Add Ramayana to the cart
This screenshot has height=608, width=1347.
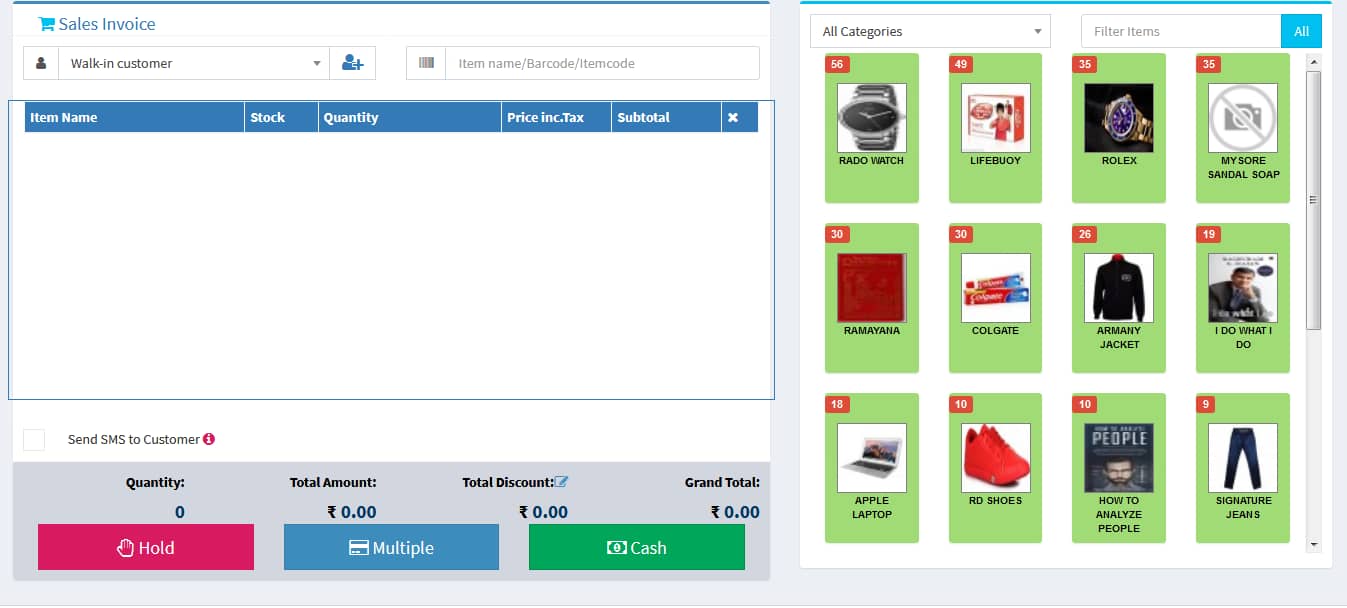click(872, 298)
